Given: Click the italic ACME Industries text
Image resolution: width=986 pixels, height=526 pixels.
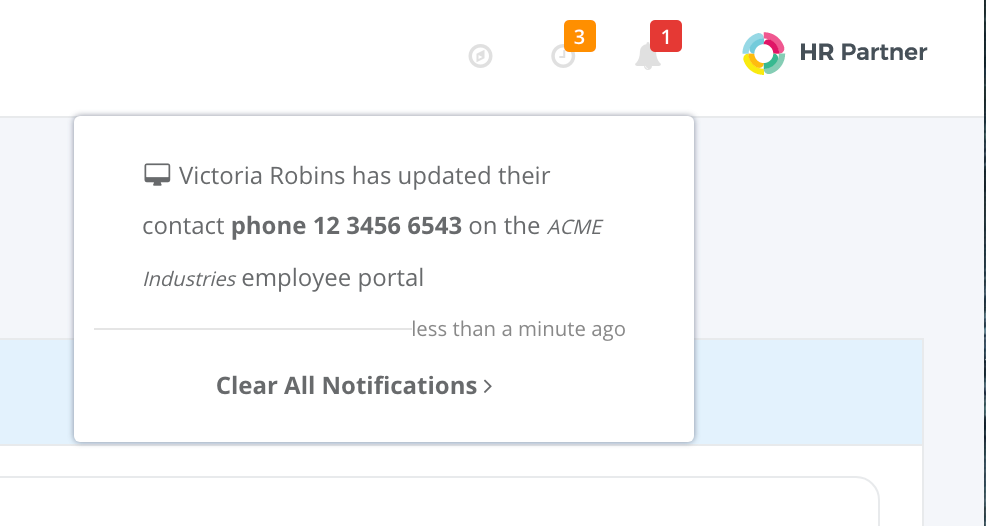Looking at the screenshot, I should (372, 252).
